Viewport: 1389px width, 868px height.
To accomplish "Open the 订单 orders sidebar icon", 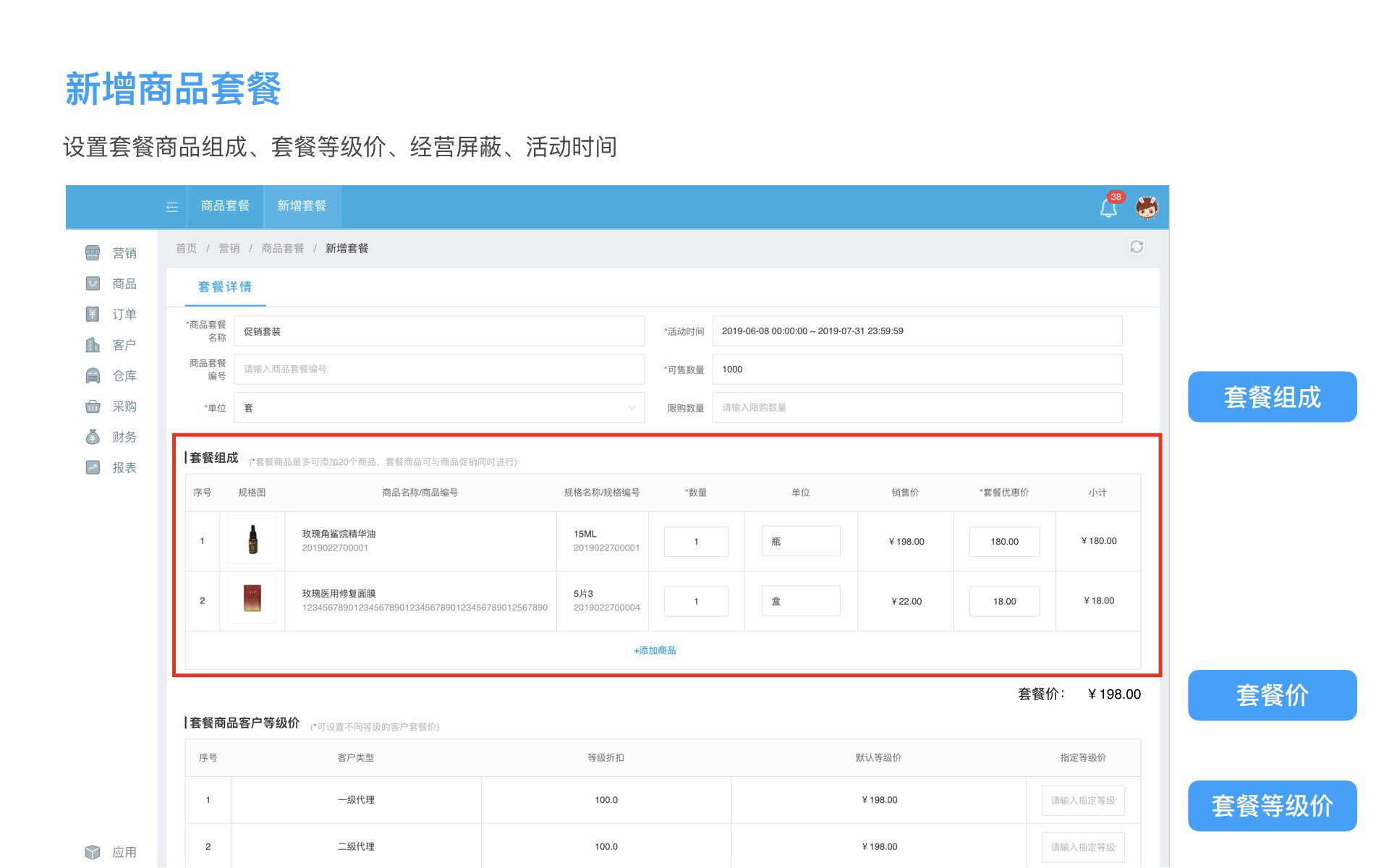I will pos(93,314).
